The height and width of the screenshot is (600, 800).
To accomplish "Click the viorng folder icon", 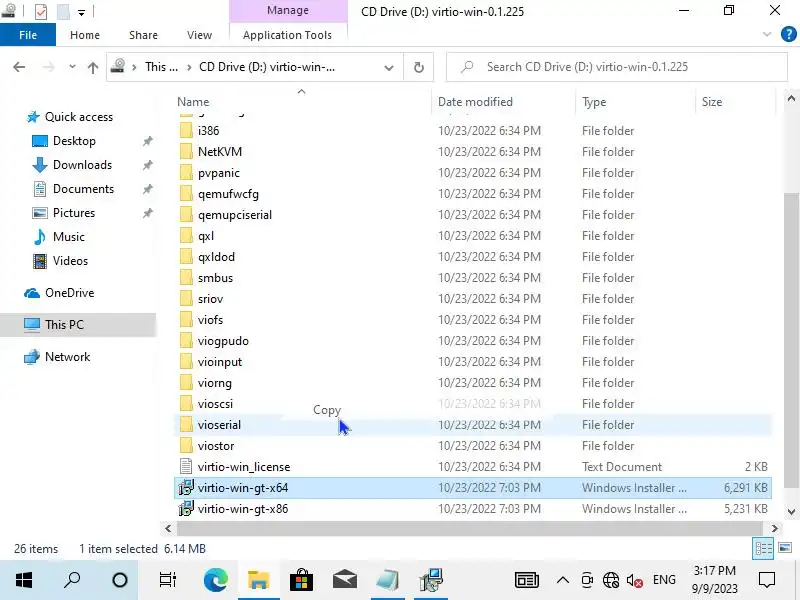I will coord(186,383).
